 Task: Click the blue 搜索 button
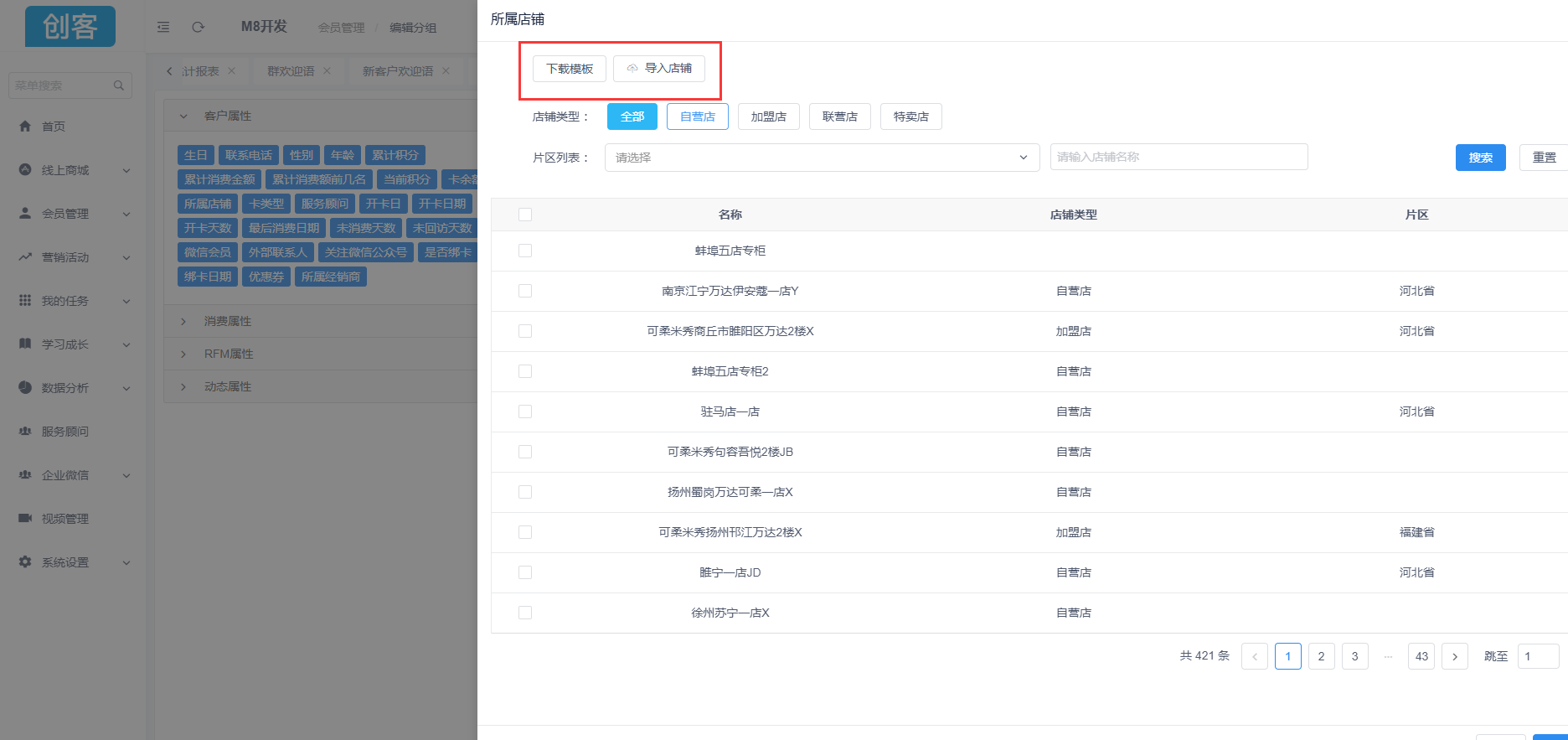click(1480, 158)
